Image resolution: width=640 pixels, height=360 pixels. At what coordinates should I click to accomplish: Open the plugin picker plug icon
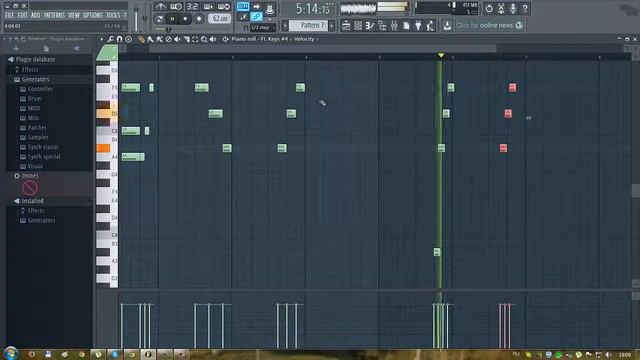418,26
